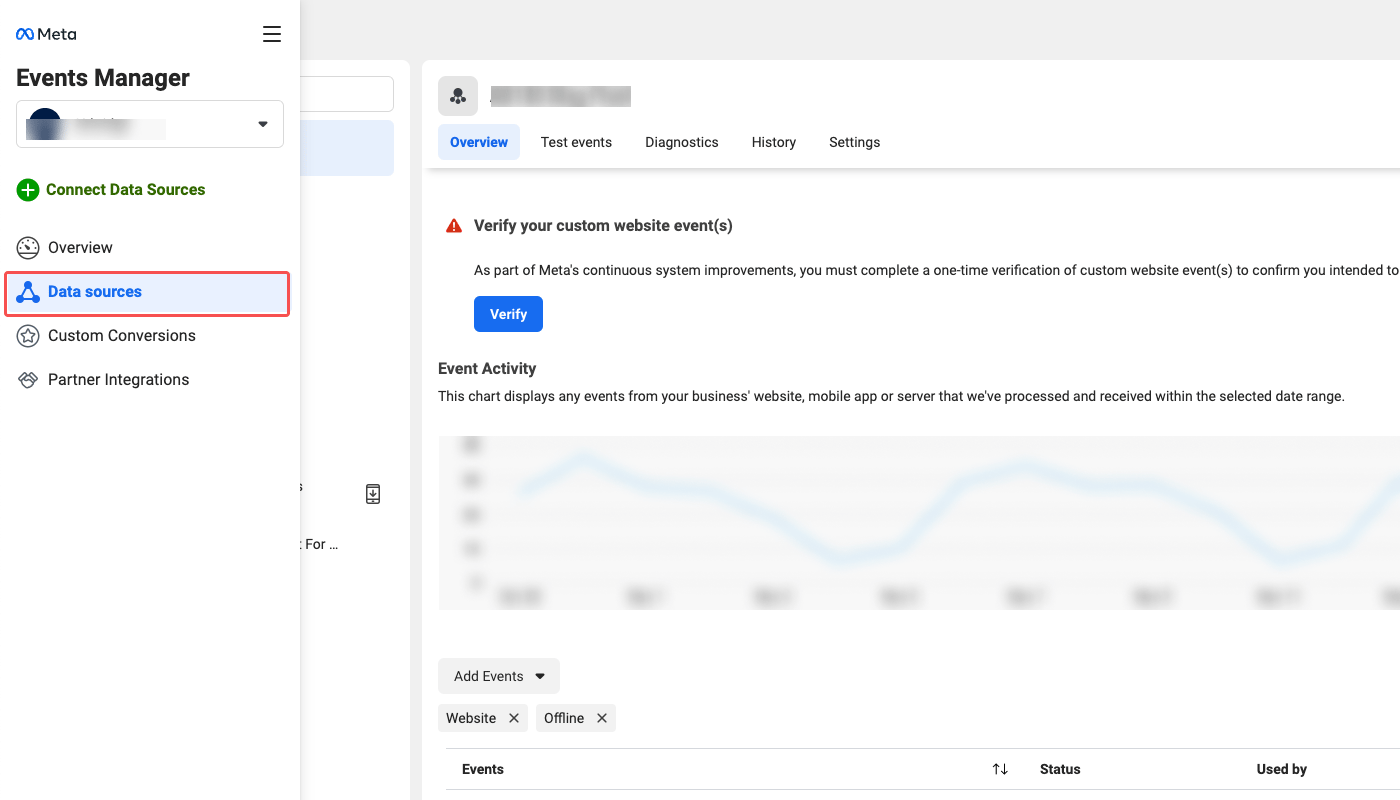
Task: Click the Events column header
Action: [483, 769]
